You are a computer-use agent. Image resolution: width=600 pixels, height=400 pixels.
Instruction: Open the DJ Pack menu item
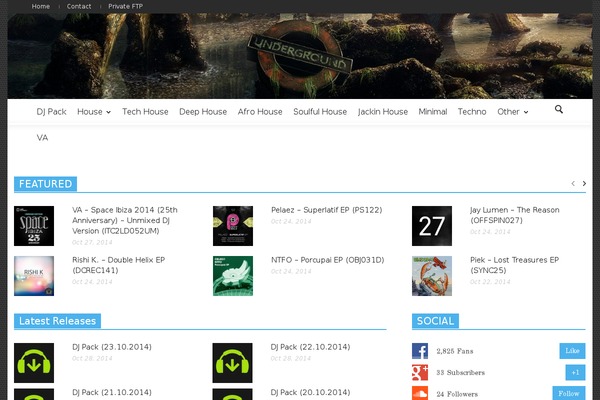point(52,112)
